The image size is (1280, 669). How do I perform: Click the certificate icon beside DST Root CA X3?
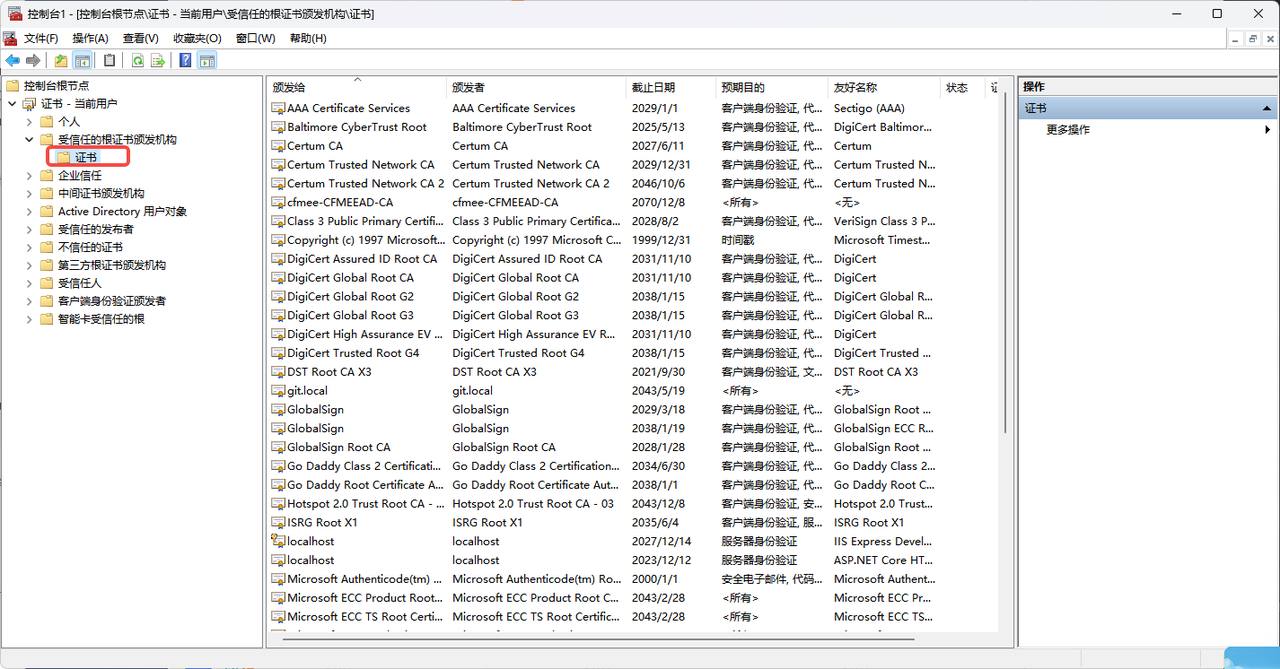(279, 372)
